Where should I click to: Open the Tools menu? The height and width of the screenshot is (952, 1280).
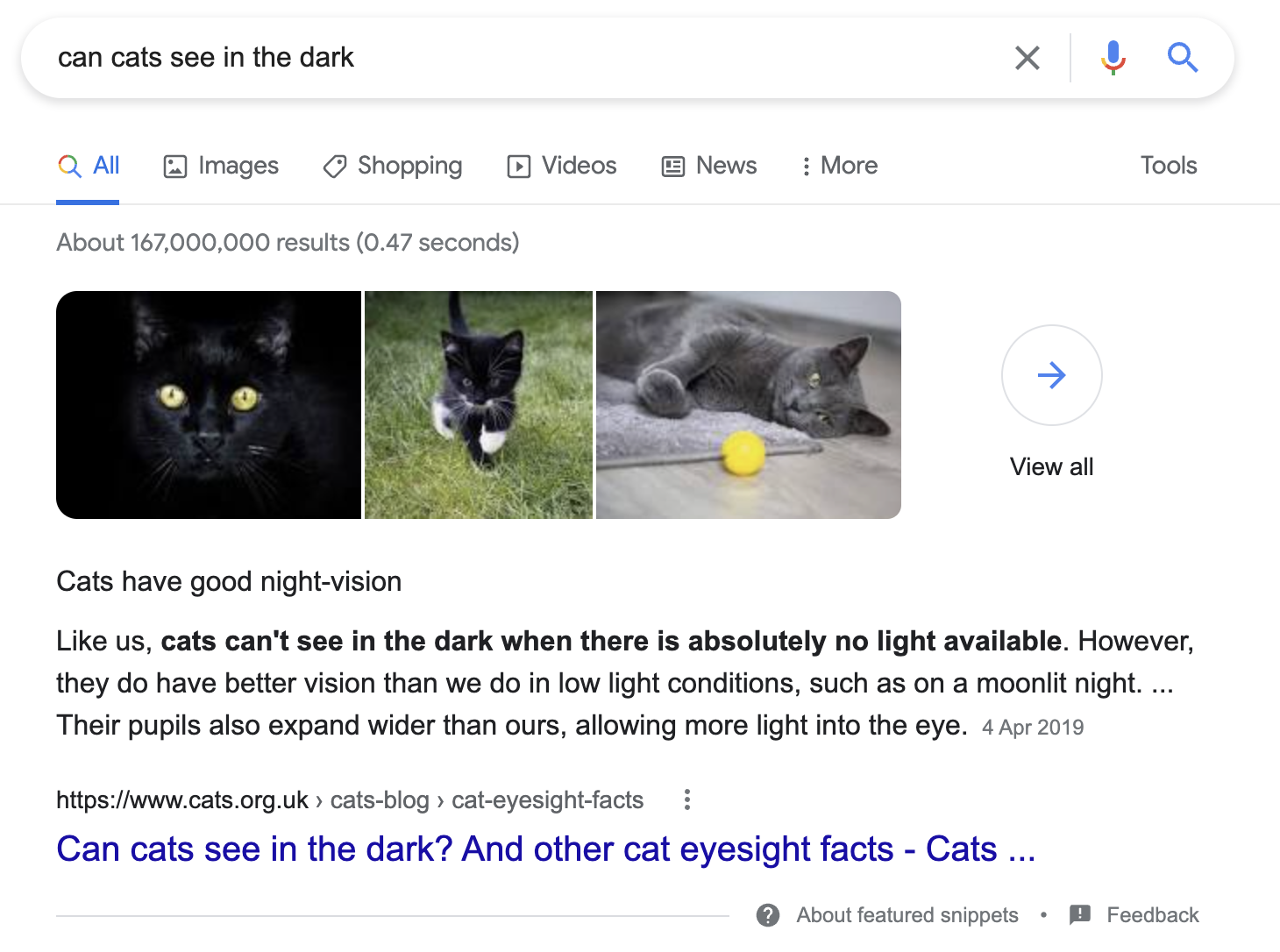[x=1168, y=165]
